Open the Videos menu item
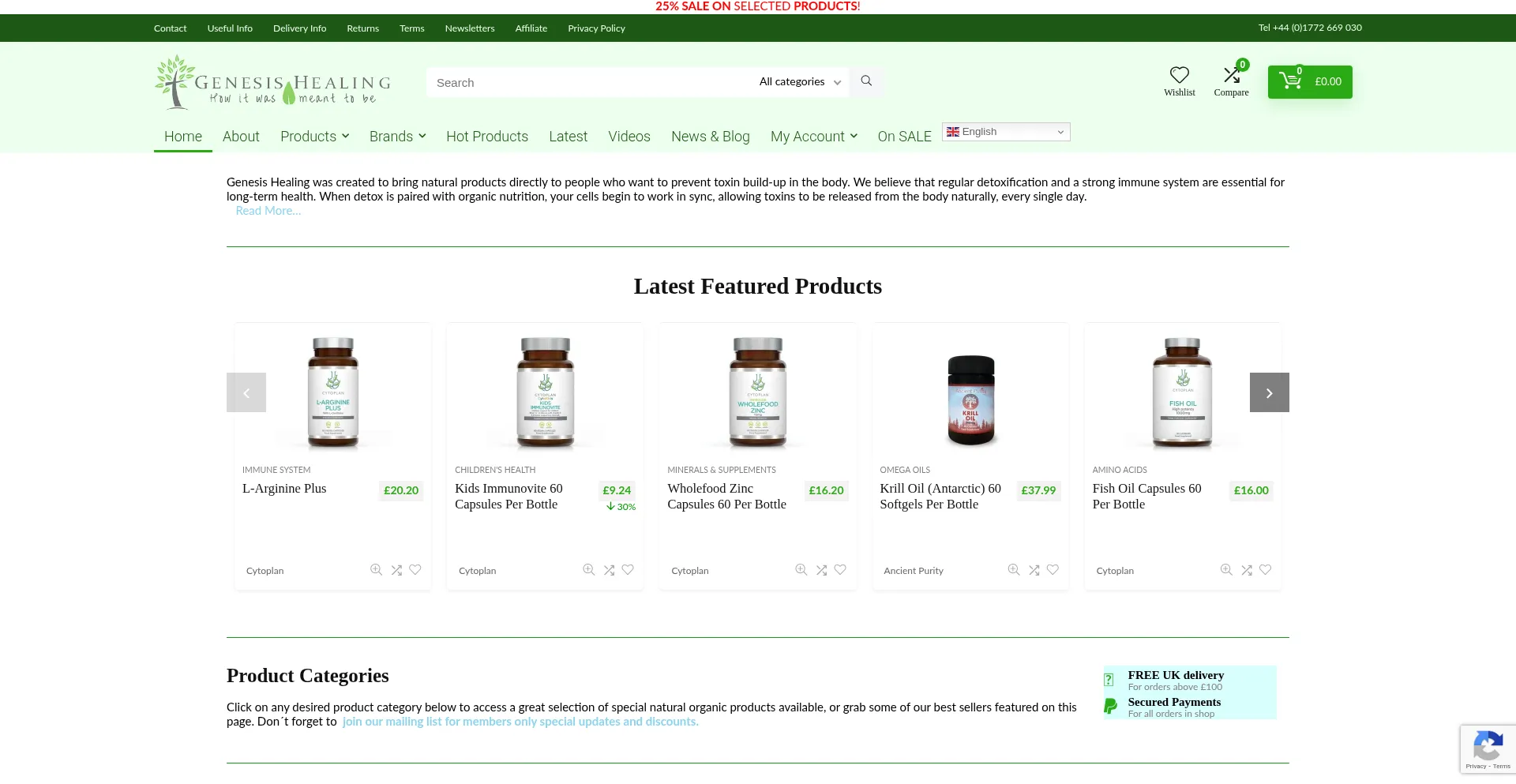 coord(629,137)
